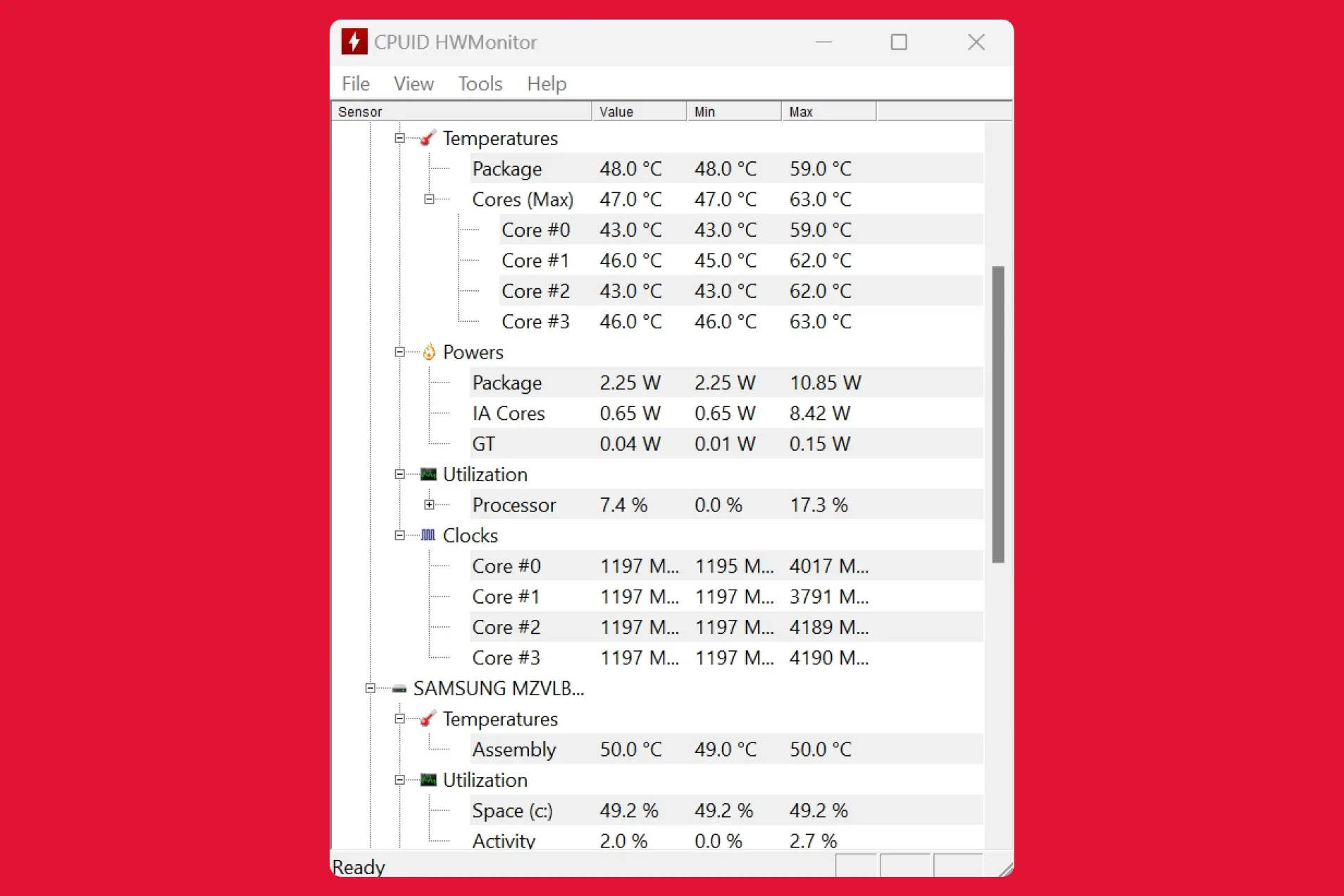Image resolution: width=1344 pixels, height=896 pixels.
Task: Click the vertical scrollbar thumb
Action: coord(997,414)
